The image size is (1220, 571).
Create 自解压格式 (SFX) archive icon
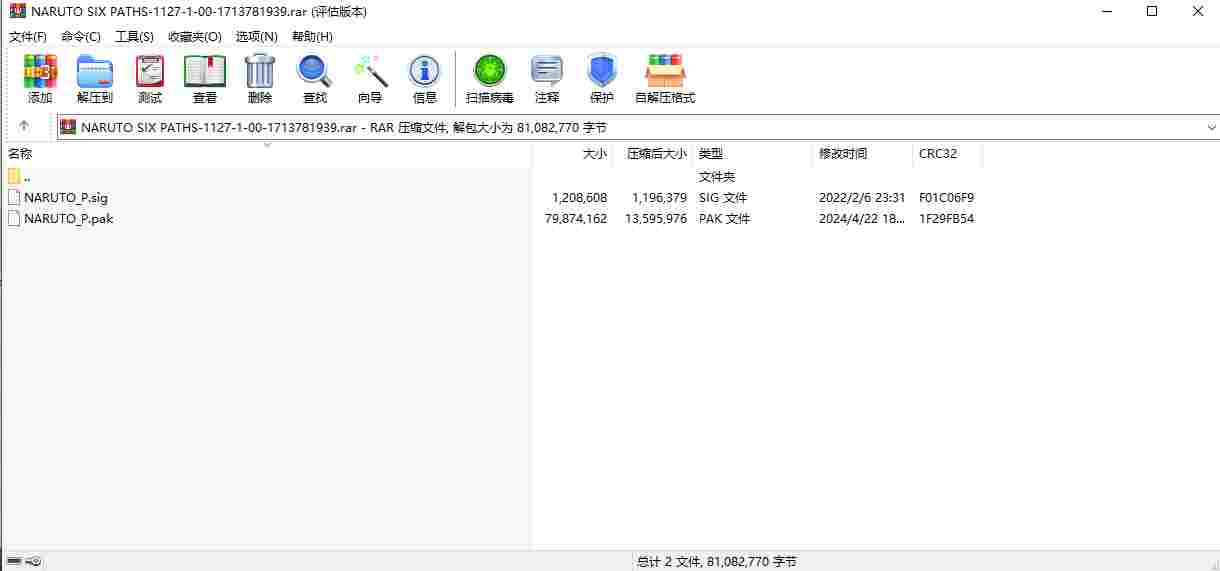pos(665,78)
